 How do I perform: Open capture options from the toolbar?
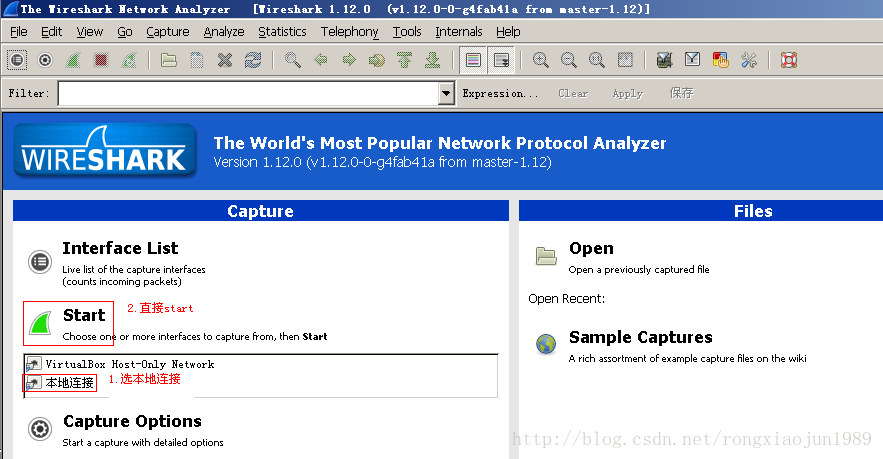coord(45,60)
